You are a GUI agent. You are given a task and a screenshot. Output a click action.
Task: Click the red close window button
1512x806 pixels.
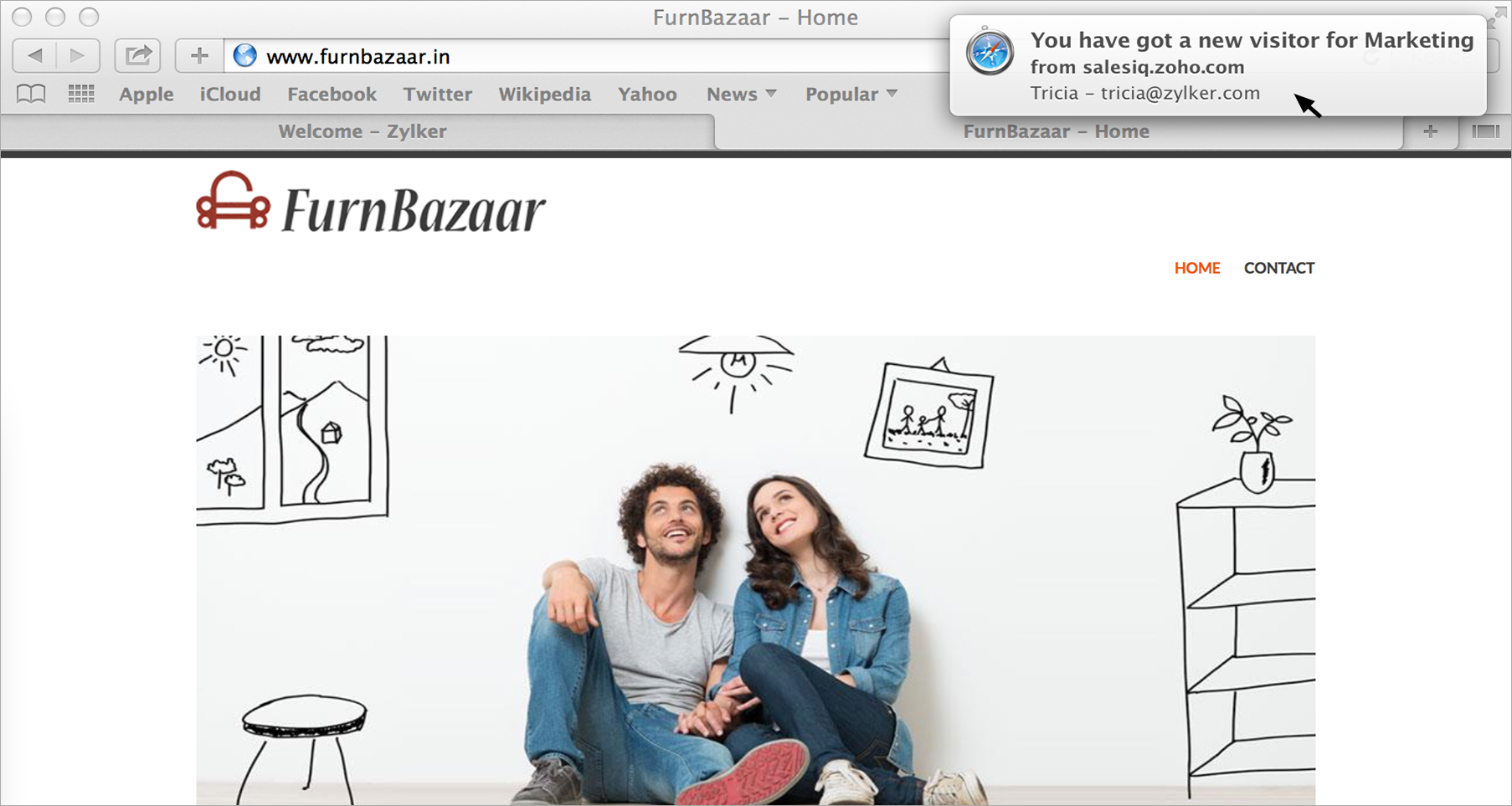[x=22, y=17]
